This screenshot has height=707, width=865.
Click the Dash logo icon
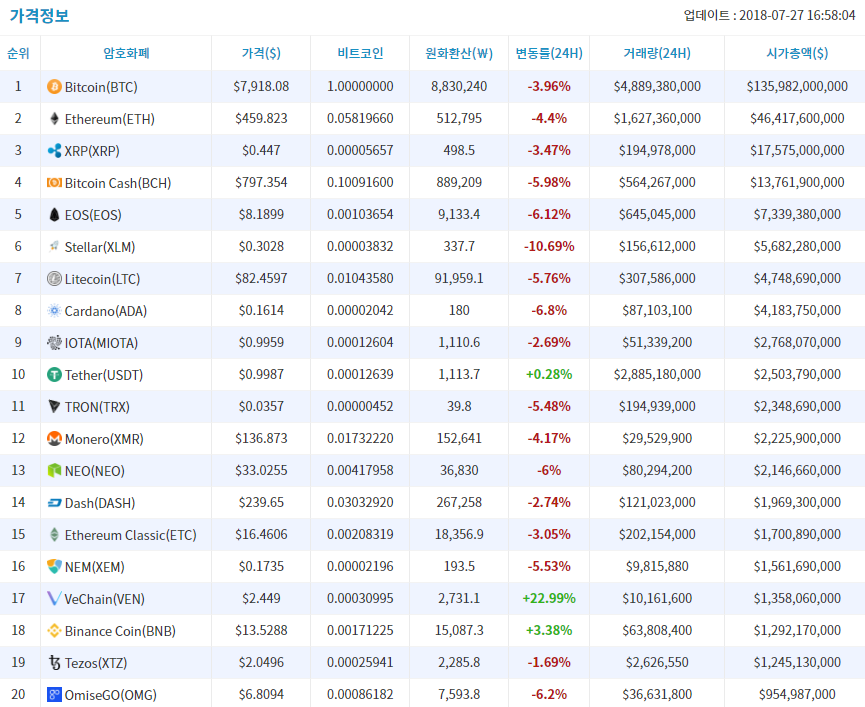pyautogui.click(x=54, y=502)
